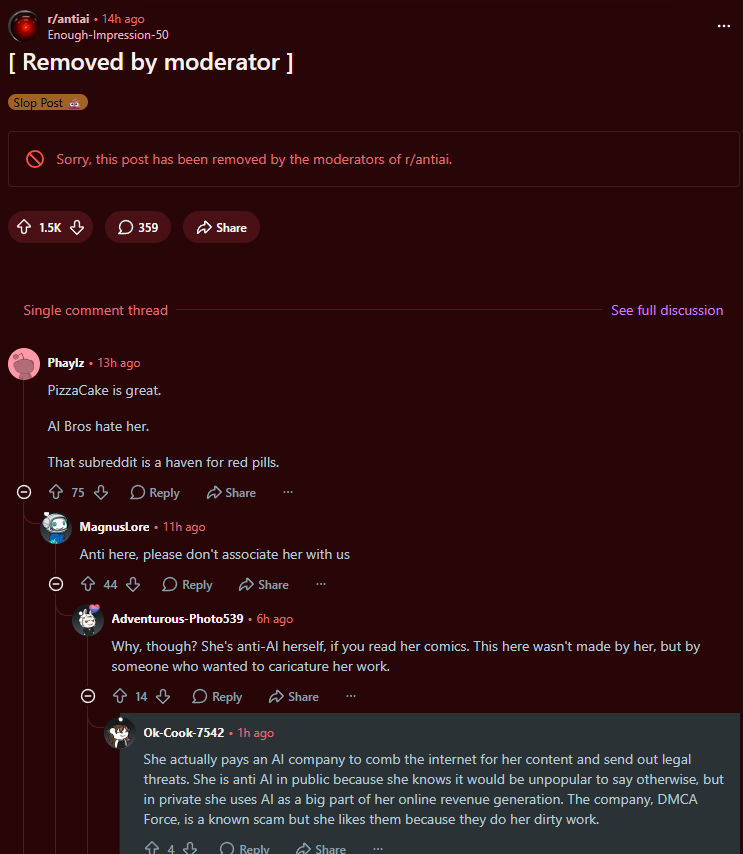743x854 pixels.
Task: Collapse Phaylz's comment thread
Action: pyautogui.click(x=24, y=492)
